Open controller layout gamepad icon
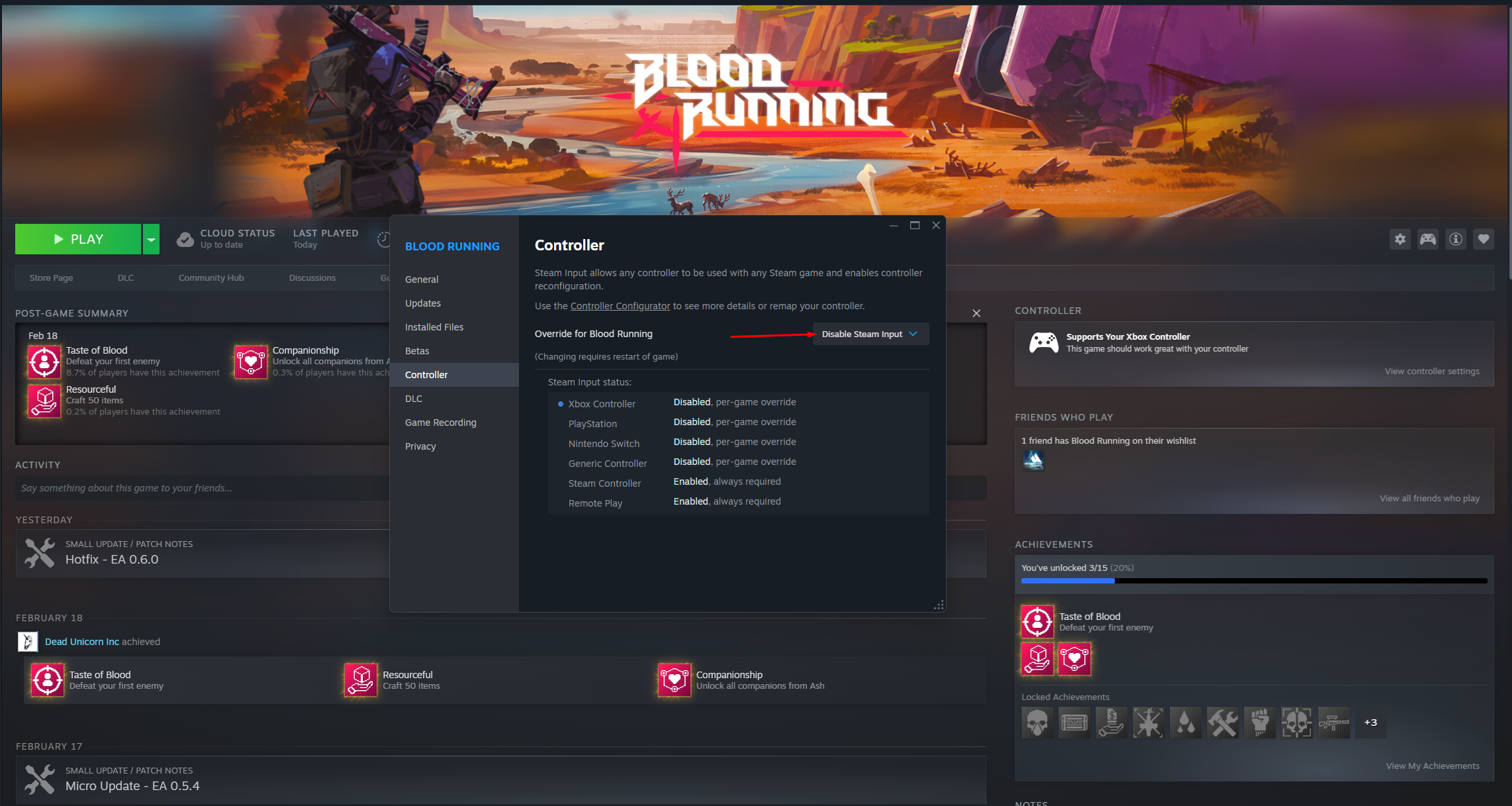 pyautogui.click(x=1428, y=239)
